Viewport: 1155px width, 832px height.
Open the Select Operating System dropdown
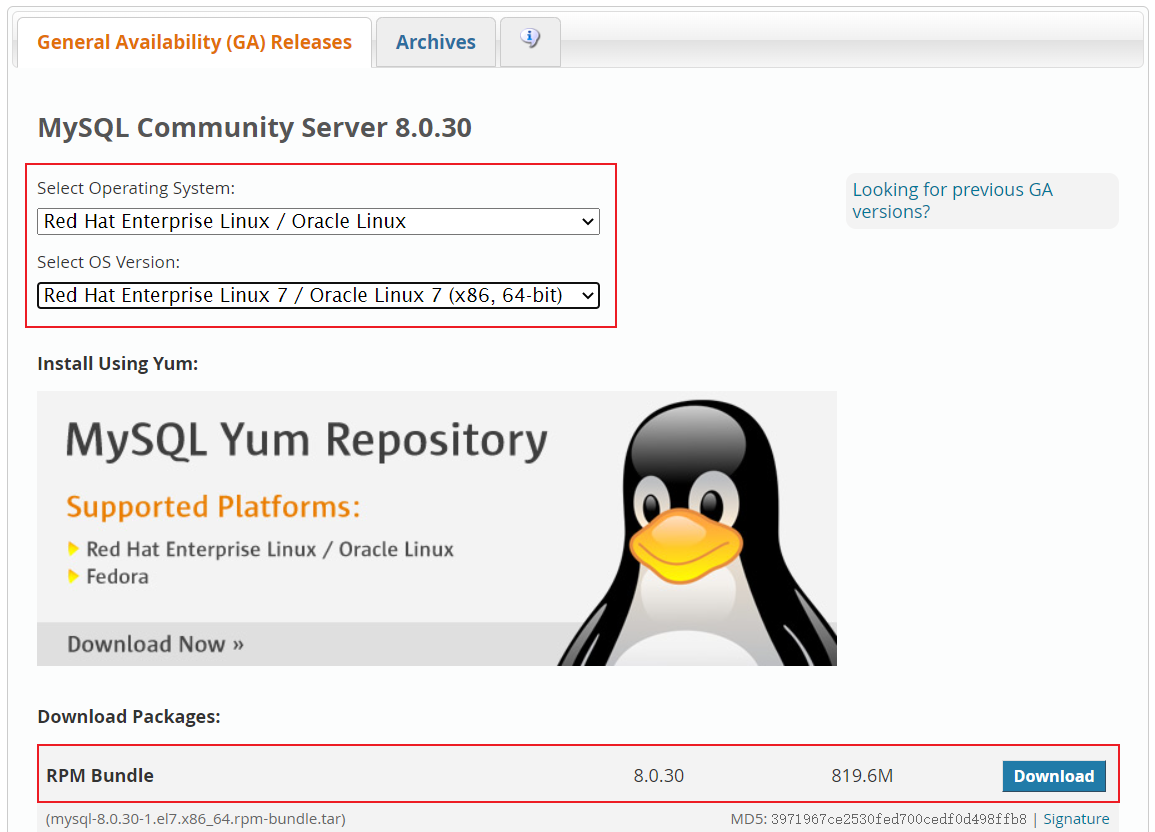coord(318,221)
